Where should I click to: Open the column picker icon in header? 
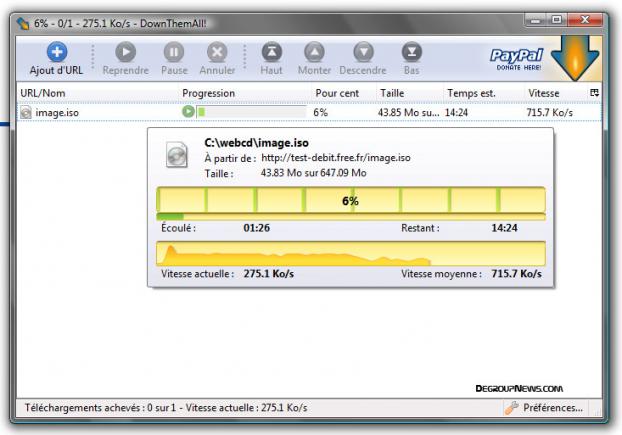click(x=595, y=93)
